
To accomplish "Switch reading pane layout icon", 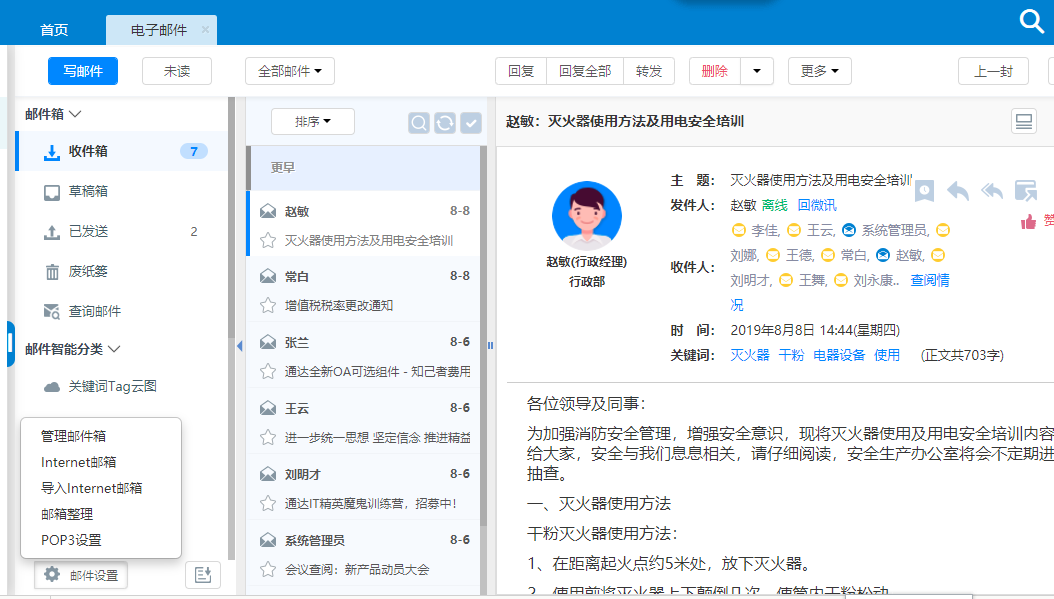I will click(1023, 122).
